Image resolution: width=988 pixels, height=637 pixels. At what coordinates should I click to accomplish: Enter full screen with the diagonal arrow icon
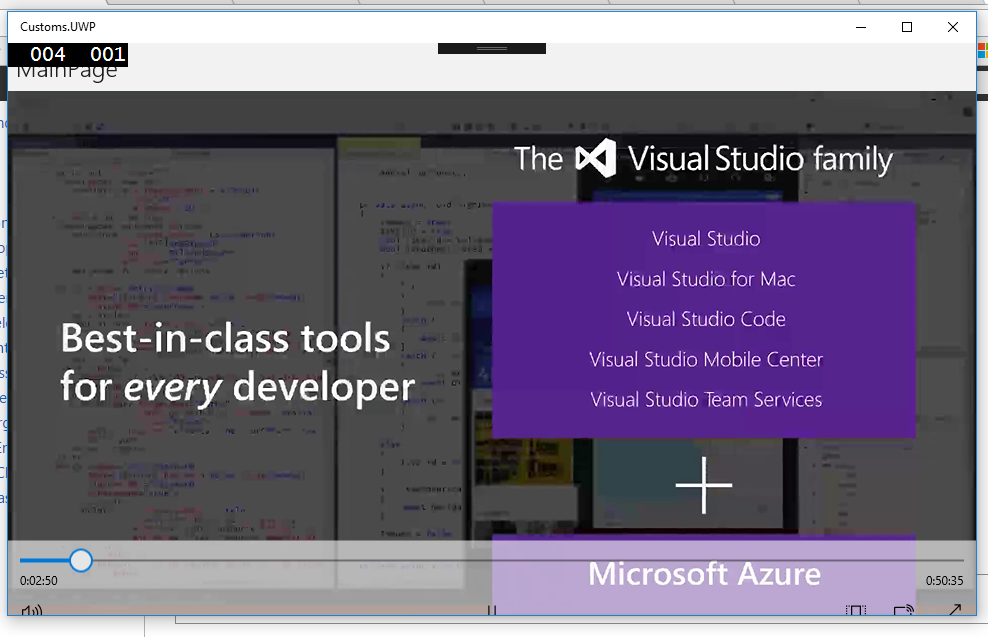coord(955,610)
